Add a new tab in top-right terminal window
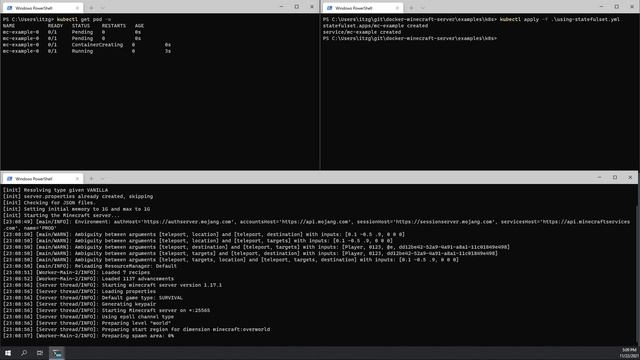Viewport: 640px width, 360px height. [x=411, y=8]
